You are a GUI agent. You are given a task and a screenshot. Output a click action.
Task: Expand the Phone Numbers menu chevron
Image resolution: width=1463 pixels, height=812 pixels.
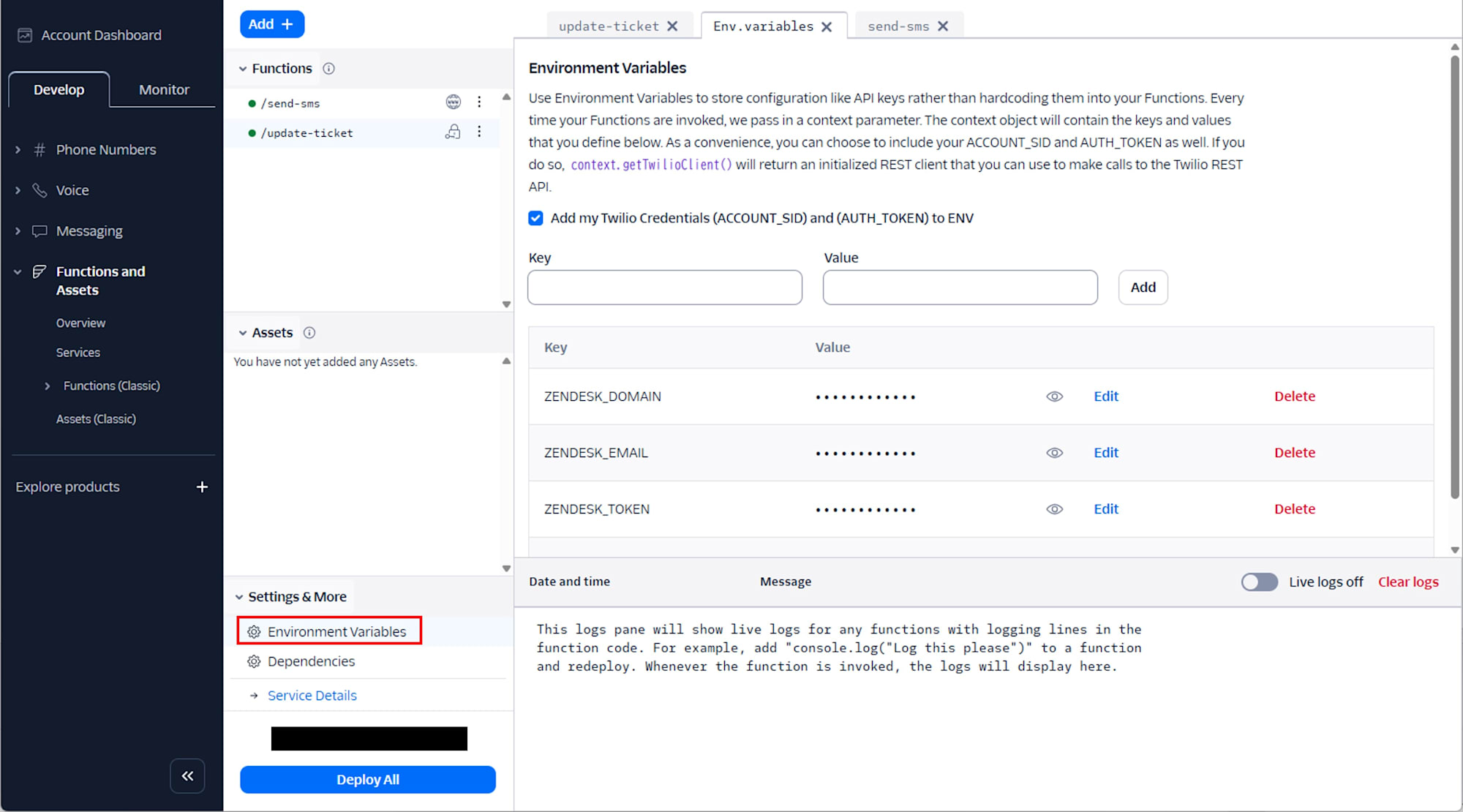tap(18, 150)
